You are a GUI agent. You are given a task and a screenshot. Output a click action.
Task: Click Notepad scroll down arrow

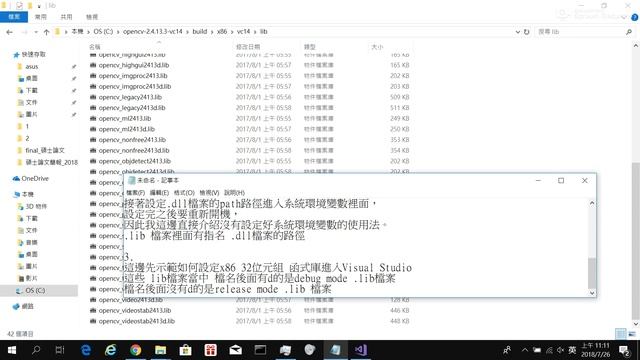(x=592, y=293)
